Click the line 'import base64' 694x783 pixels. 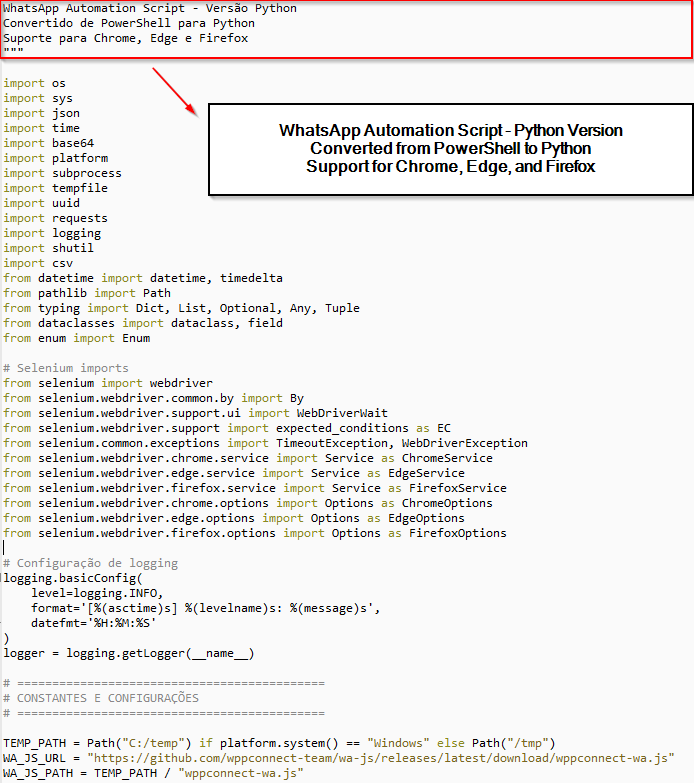(48, 143)
